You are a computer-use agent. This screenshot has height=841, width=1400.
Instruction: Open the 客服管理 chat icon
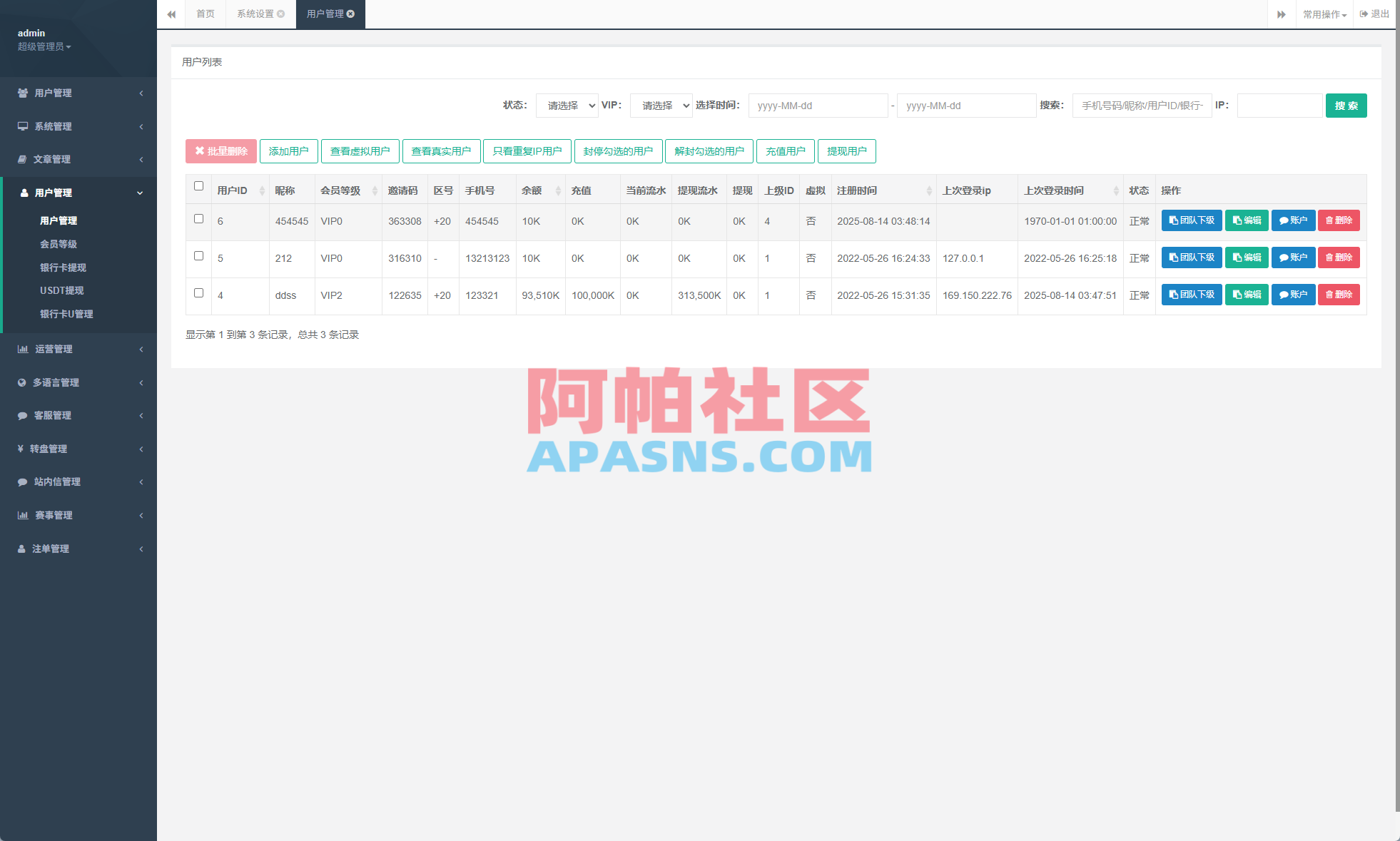(x=21, y=415)
